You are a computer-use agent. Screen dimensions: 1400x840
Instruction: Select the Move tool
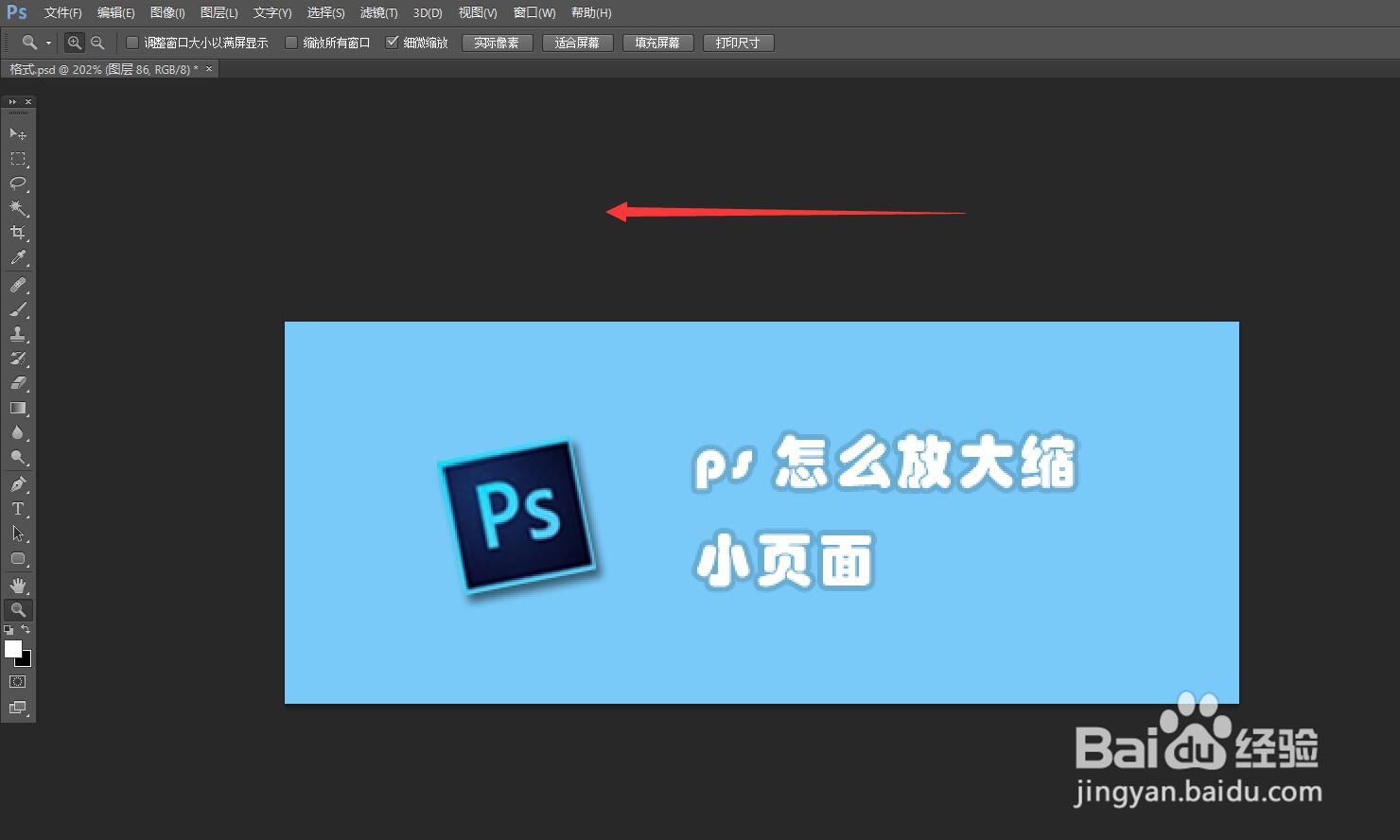(18, 134)
